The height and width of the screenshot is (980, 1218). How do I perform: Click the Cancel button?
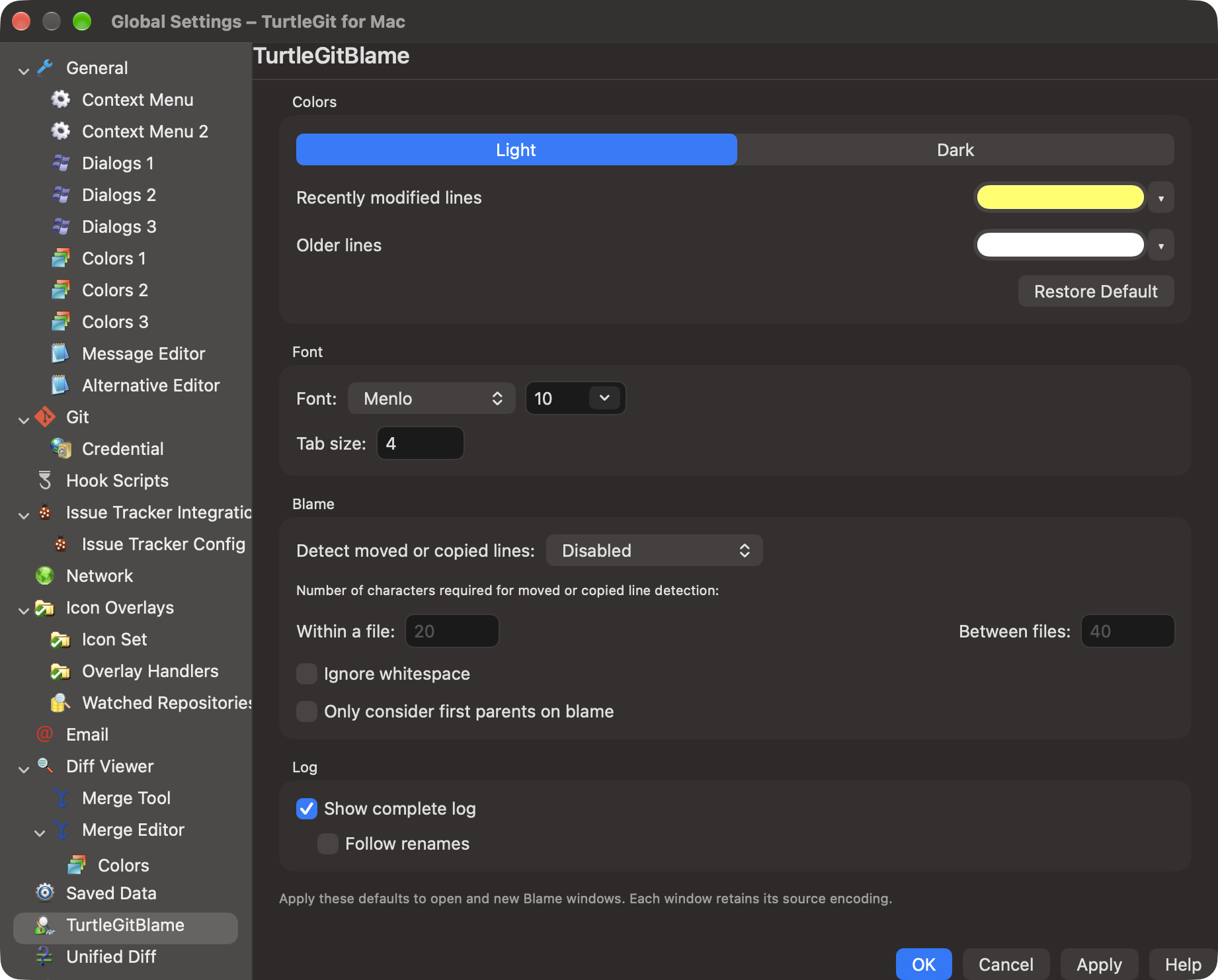1006,965
